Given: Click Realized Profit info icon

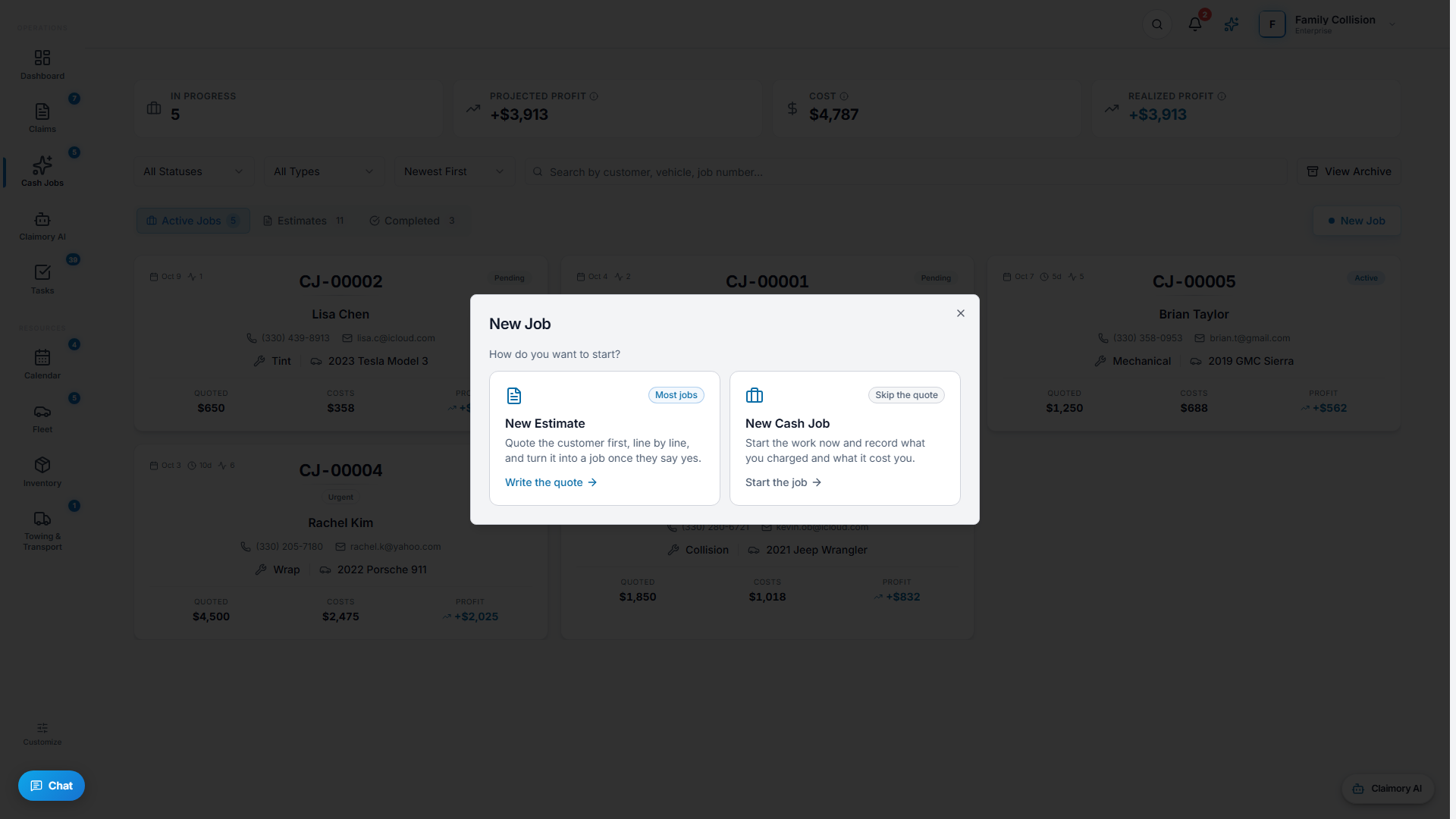Looking at the screenshot, I should pos(1222,96).
